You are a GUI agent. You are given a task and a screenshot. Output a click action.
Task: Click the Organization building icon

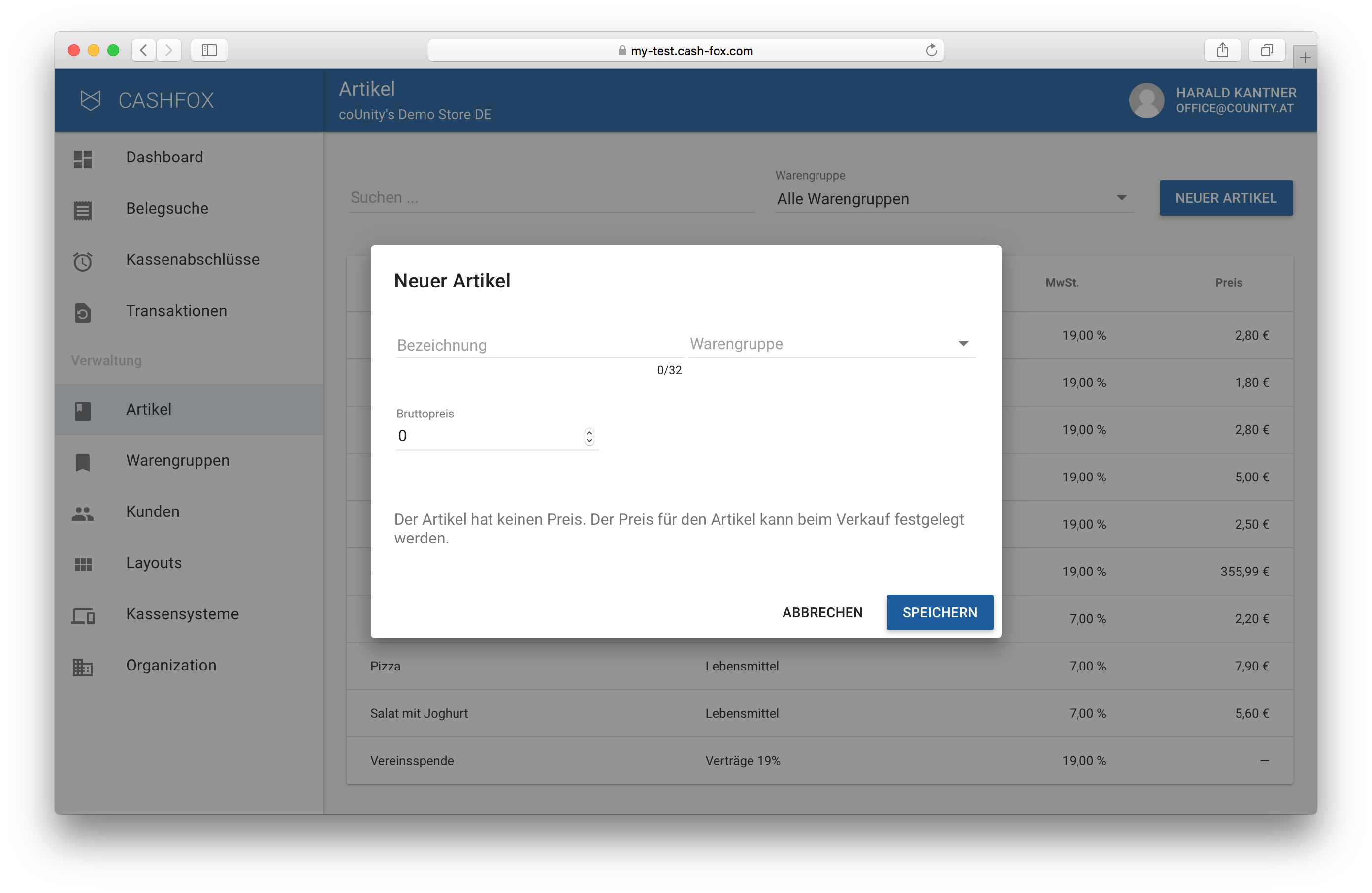(82, 667)
